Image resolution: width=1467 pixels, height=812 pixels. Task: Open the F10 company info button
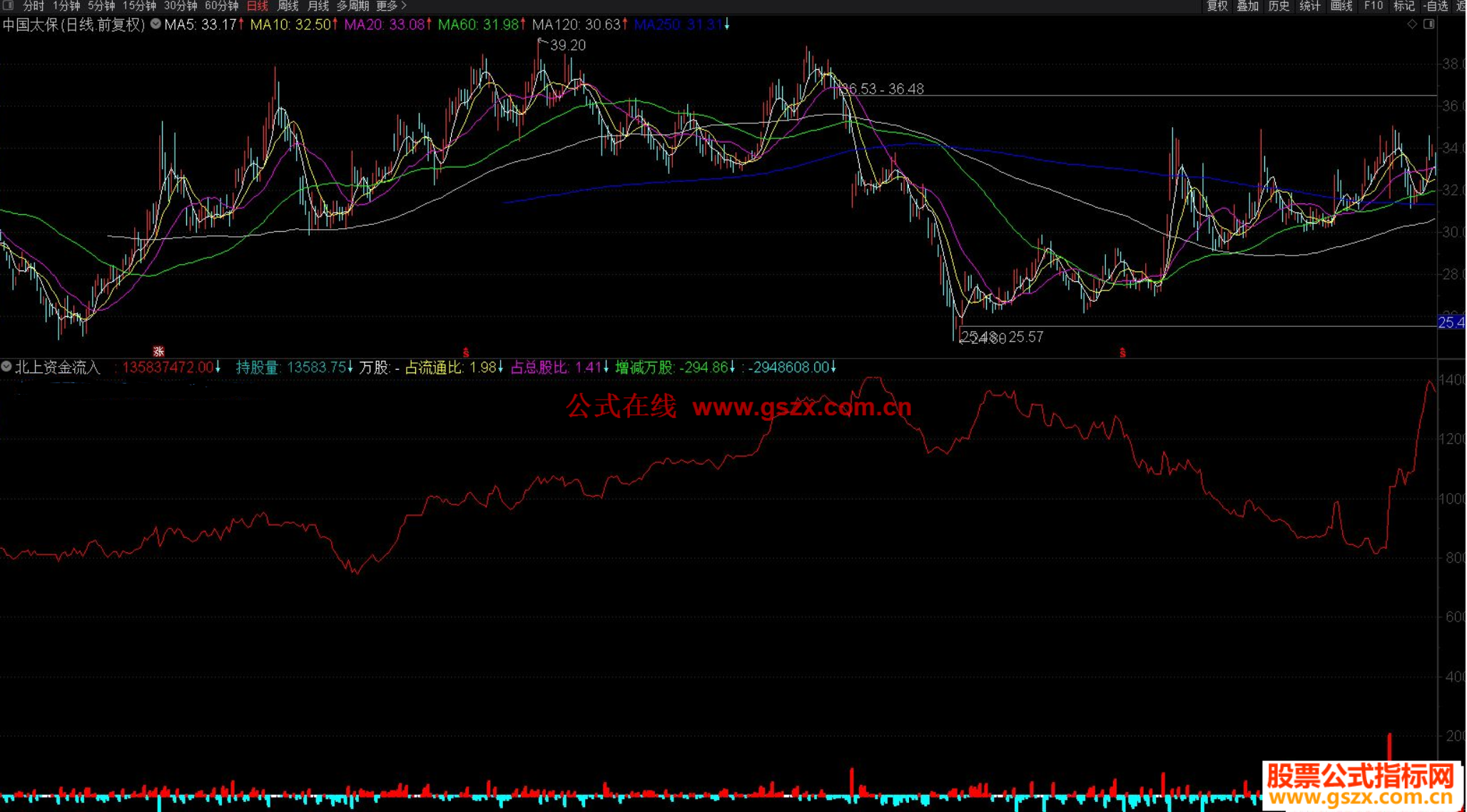(1374, 6)
